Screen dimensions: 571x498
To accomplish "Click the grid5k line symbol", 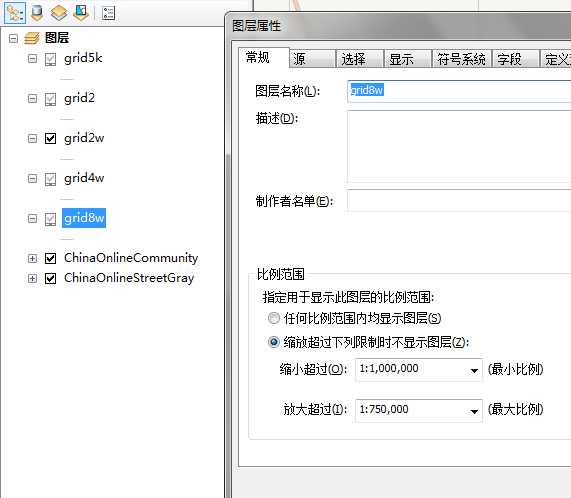I will [67, 79].
